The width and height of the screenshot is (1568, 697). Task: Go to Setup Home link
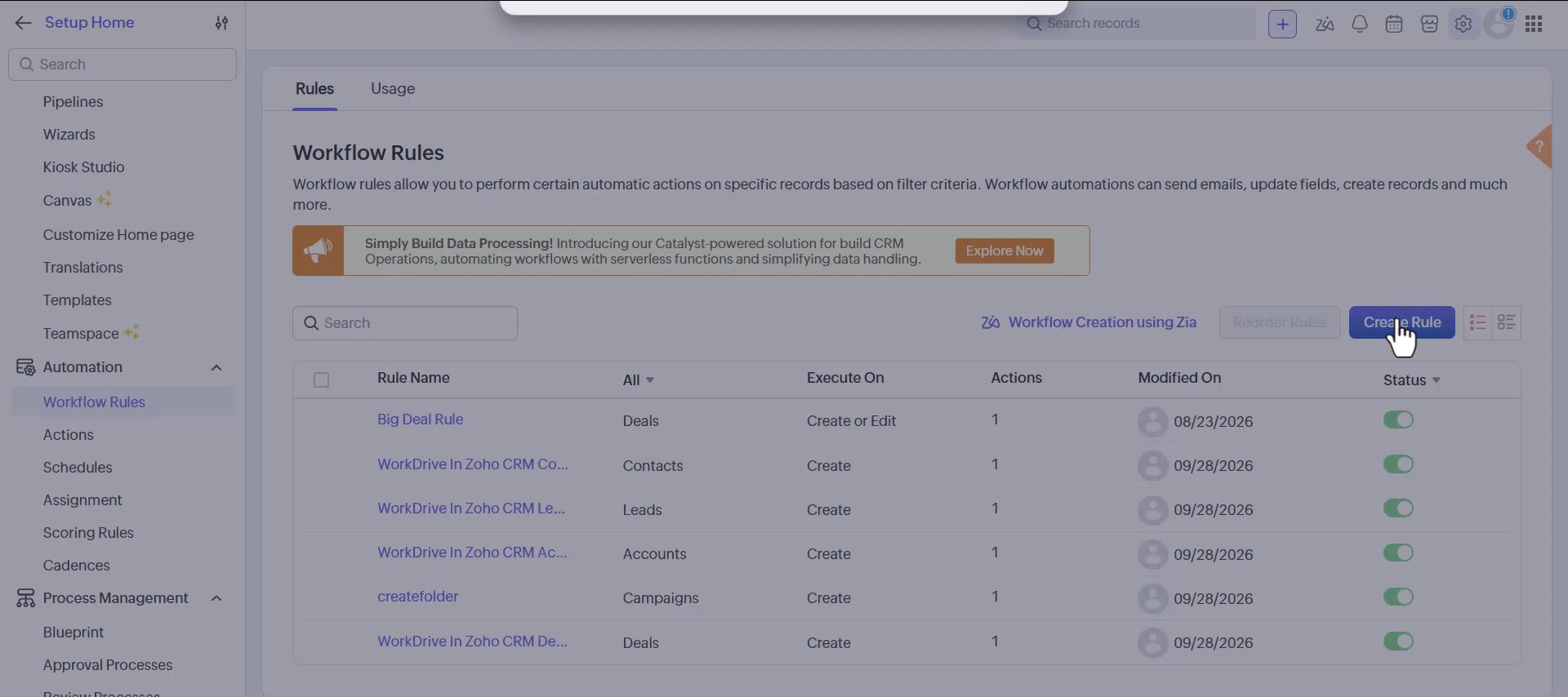coord(89,23)
